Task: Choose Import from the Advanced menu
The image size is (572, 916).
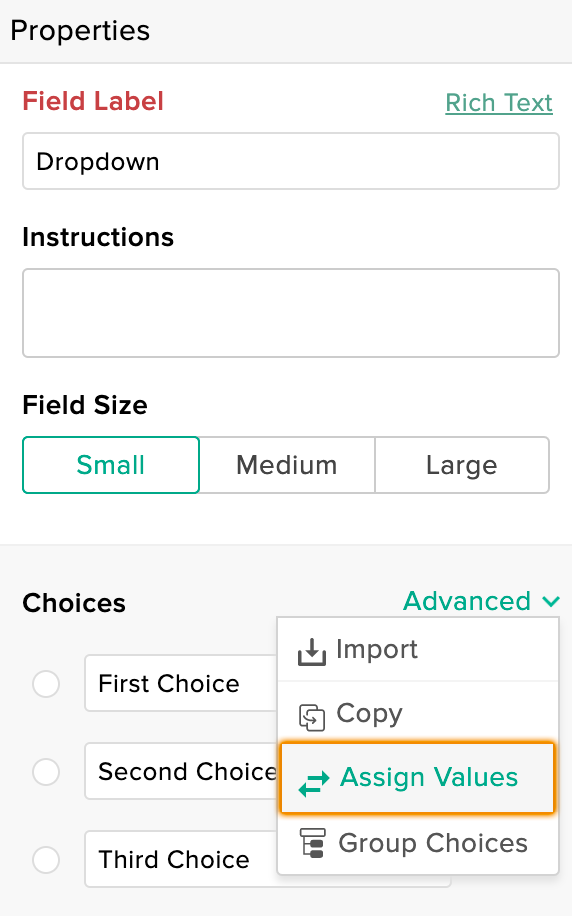Action: (418, 650)
